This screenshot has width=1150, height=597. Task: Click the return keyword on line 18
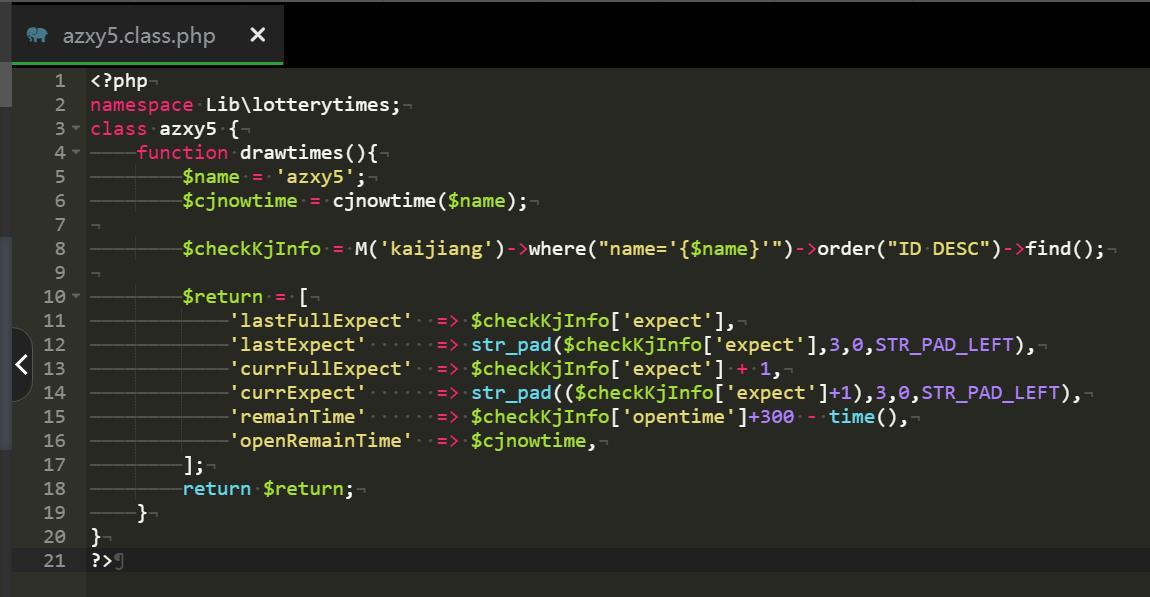(x=216, y=489)
